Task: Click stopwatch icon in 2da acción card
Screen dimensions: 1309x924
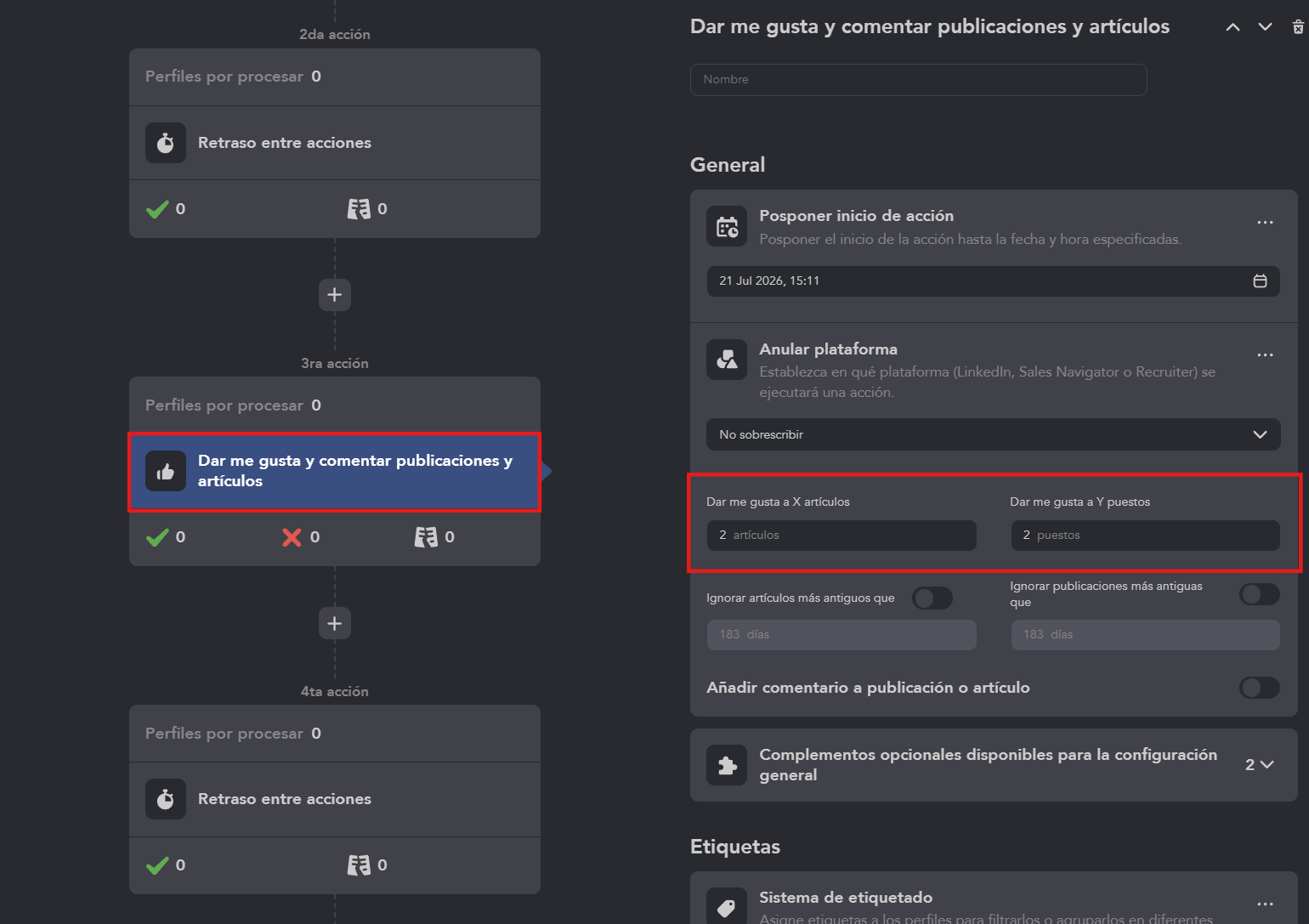Action: click(x=166, y=143)
